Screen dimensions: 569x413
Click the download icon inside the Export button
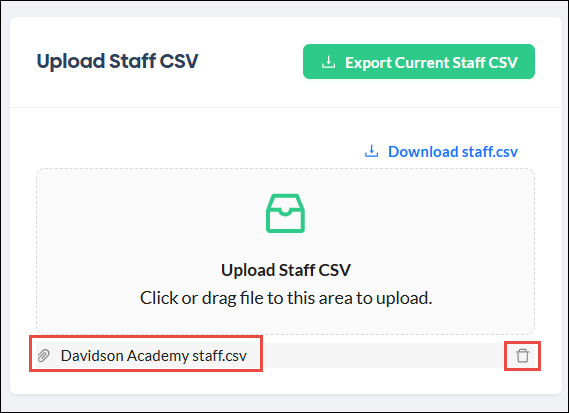tap(328, 62)
